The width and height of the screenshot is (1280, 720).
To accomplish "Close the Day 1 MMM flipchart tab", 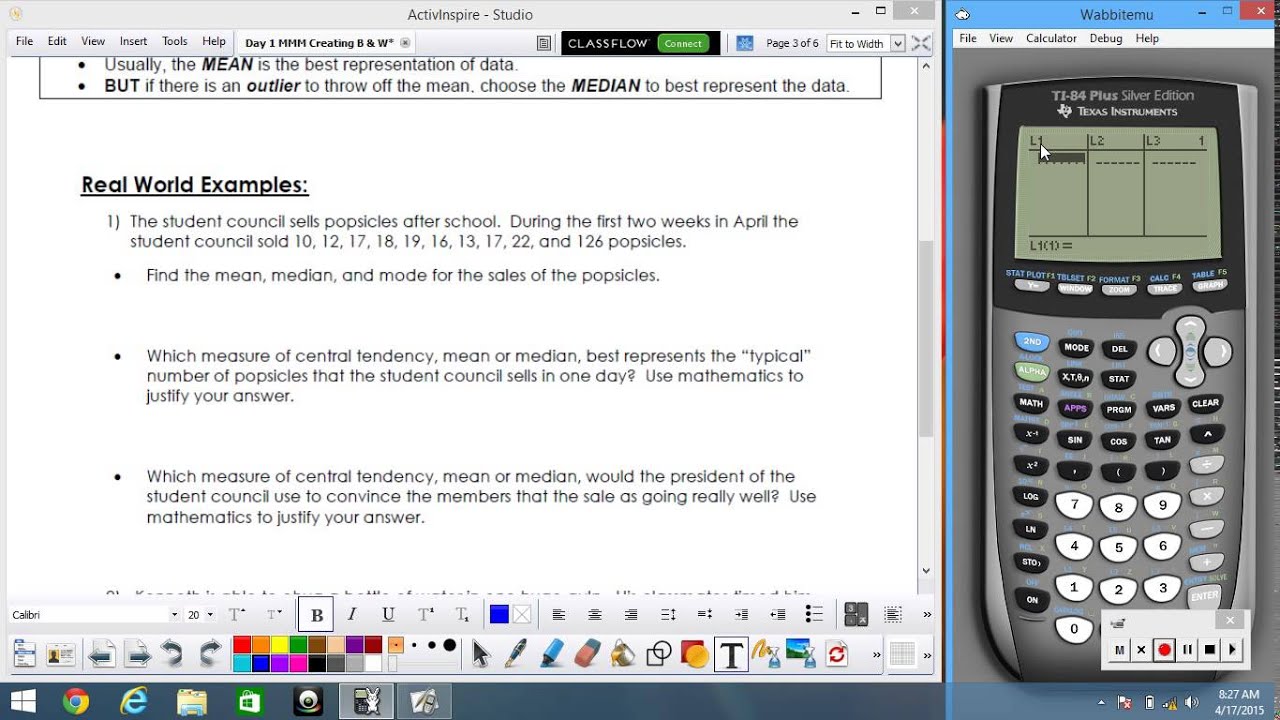I will coord(405,43).
